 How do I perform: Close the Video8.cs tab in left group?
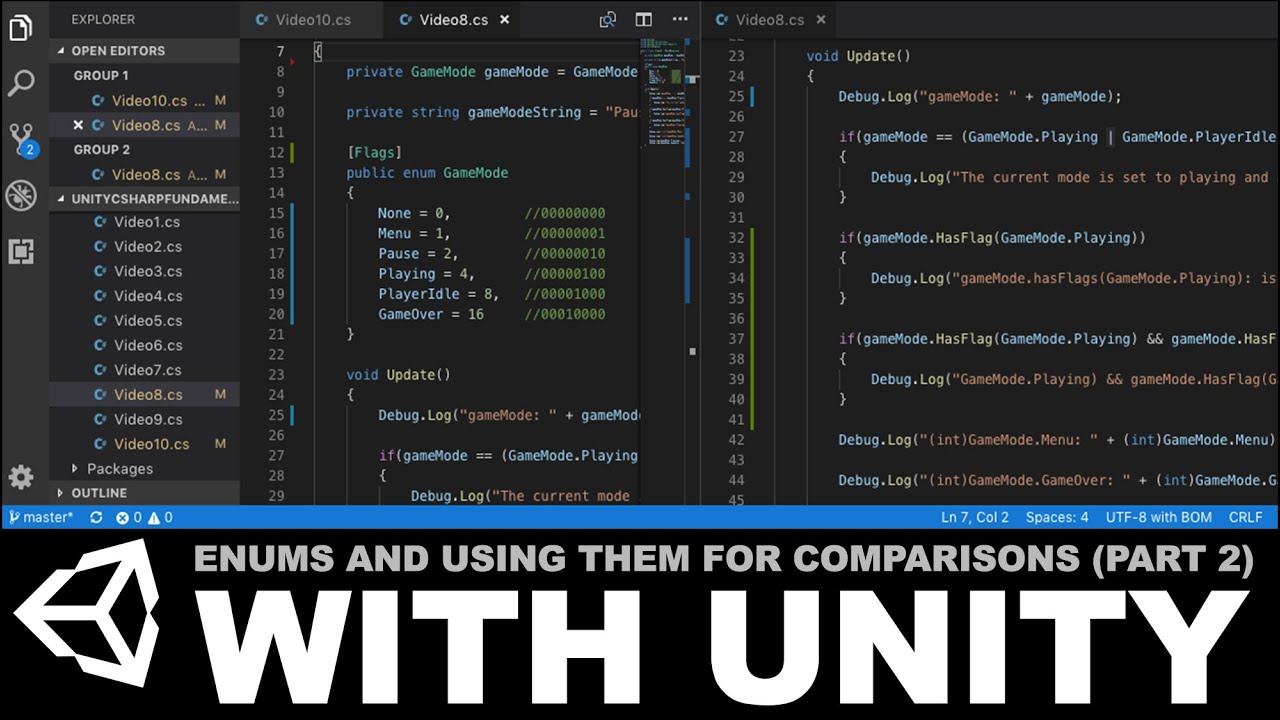(x=504, y=19)
